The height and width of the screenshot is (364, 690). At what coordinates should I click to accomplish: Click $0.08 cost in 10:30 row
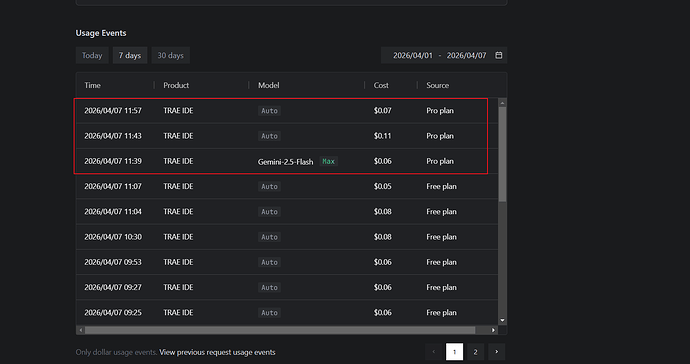[x=382, y=237]
